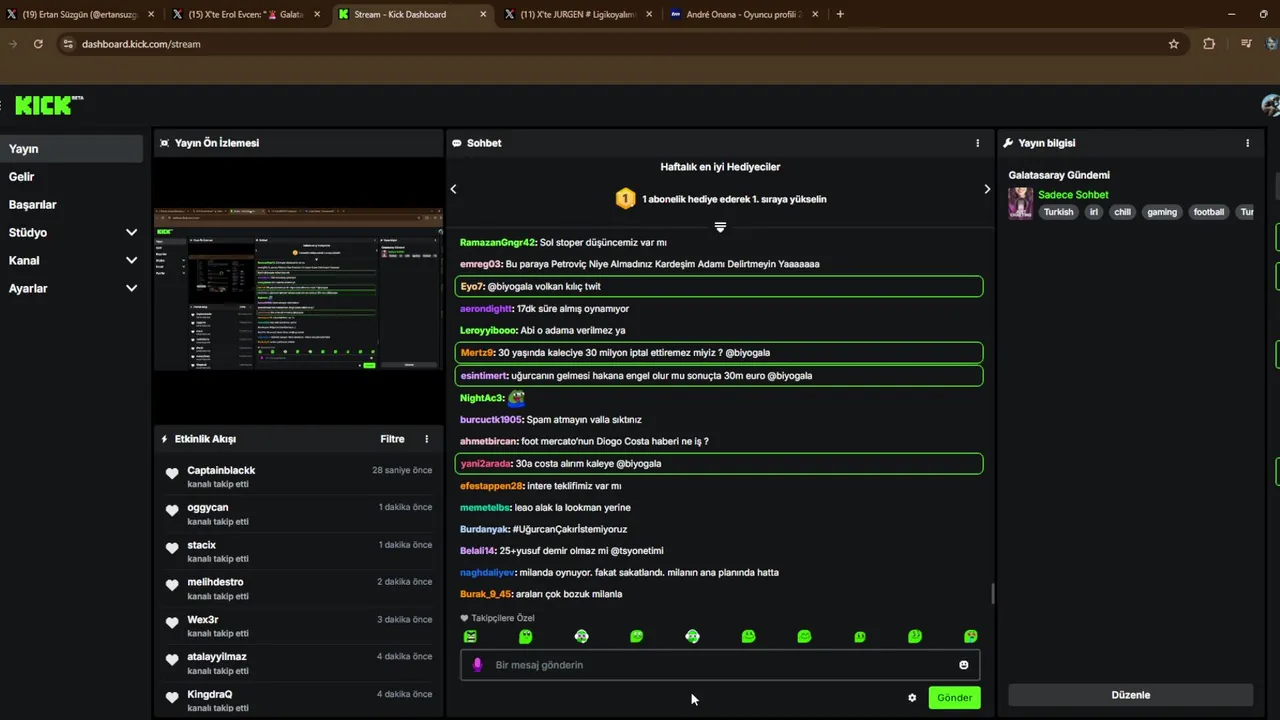The image size is (1280, 720).
Task: Click username esintimert in chat
Action: (x=483, y=376)
